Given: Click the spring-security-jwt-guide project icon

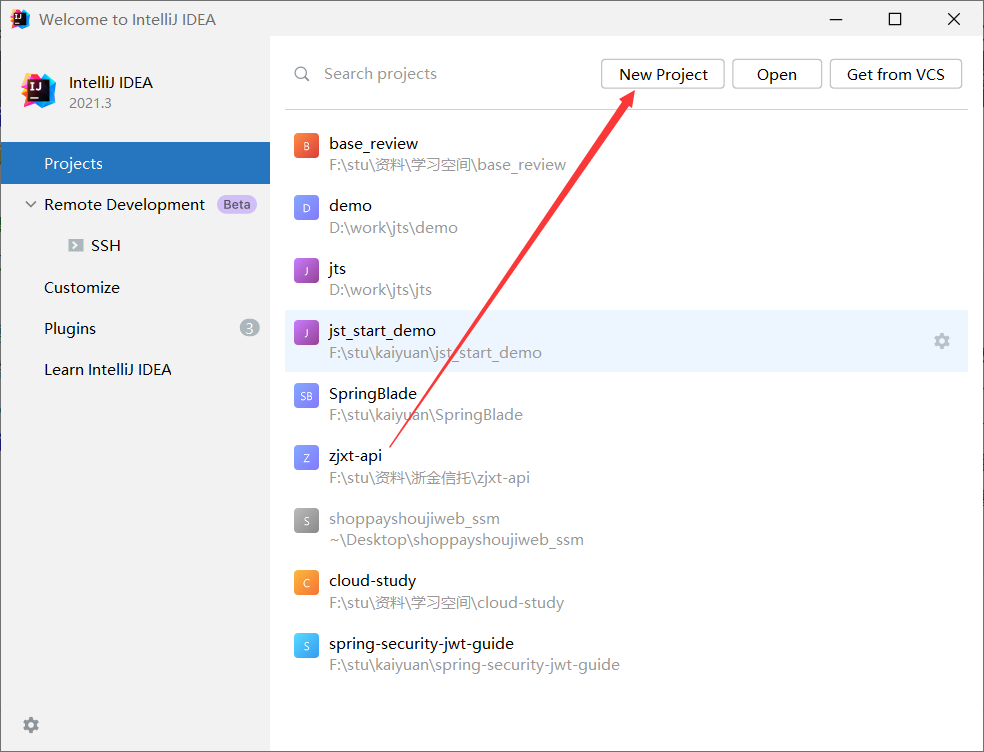Looking at the screenshot, I should point(306,646).
